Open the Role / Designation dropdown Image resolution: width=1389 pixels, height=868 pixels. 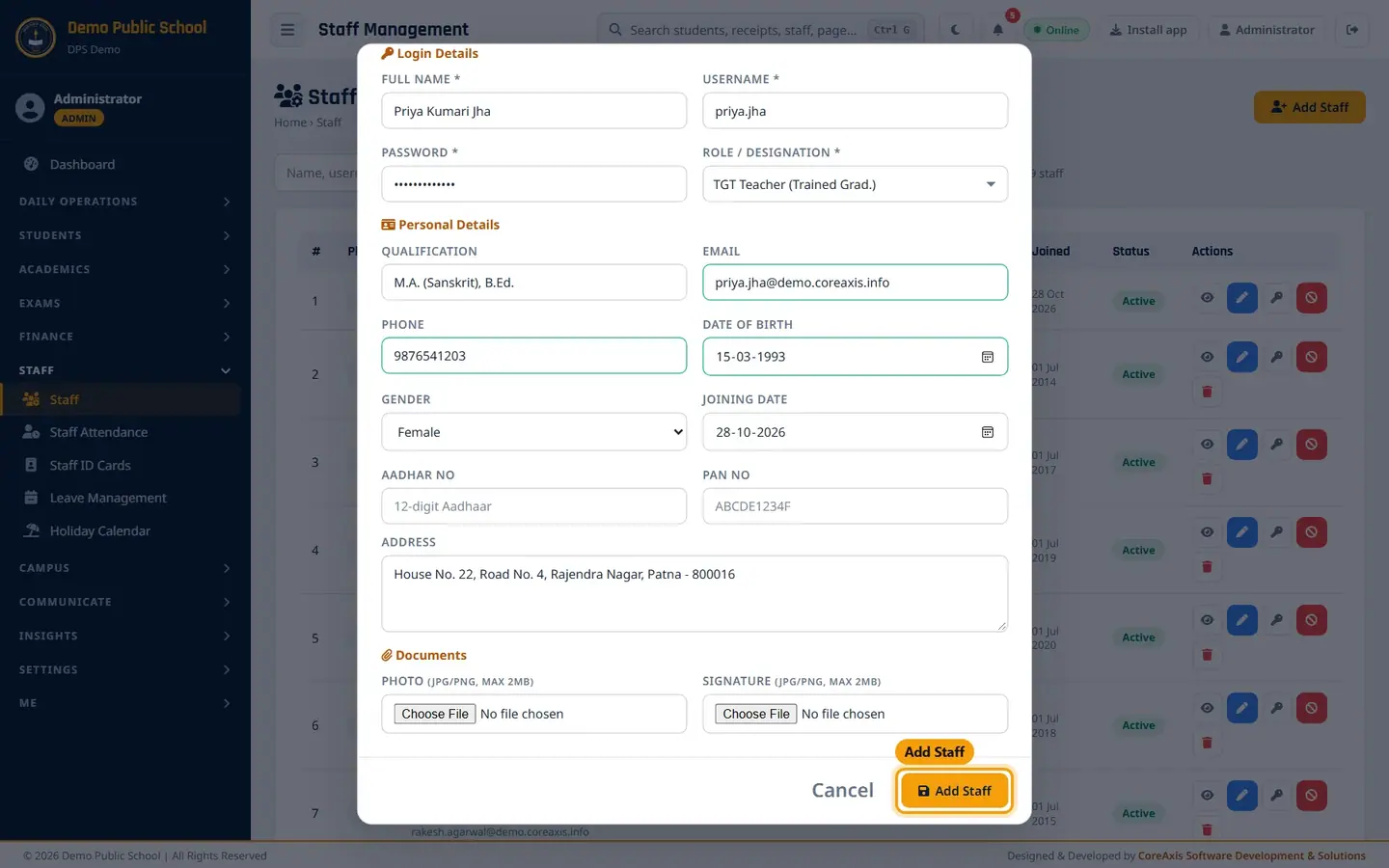tap(855, 184)
